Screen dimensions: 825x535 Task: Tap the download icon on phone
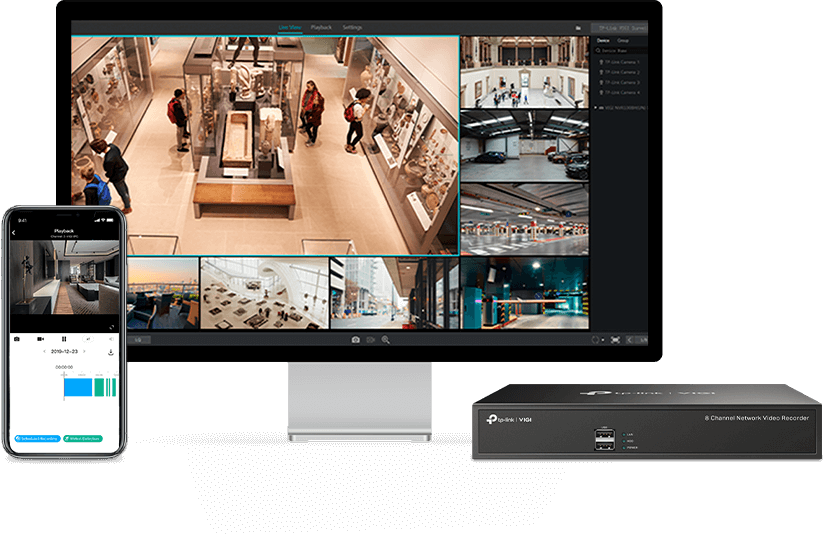tap(110, 352)
